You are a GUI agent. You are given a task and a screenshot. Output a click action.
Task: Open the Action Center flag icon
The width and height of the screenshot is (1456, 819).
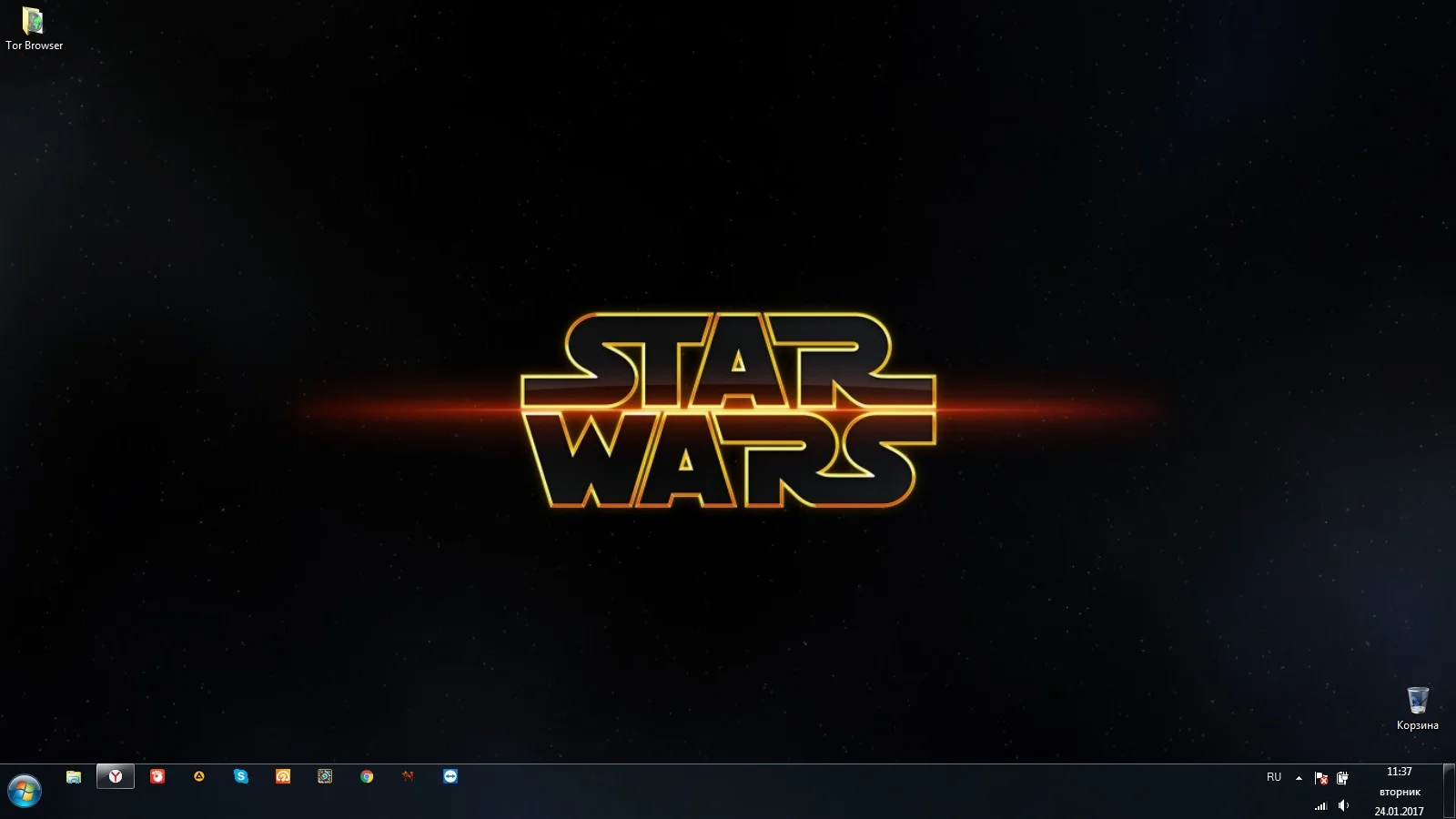pos(1321,778)
